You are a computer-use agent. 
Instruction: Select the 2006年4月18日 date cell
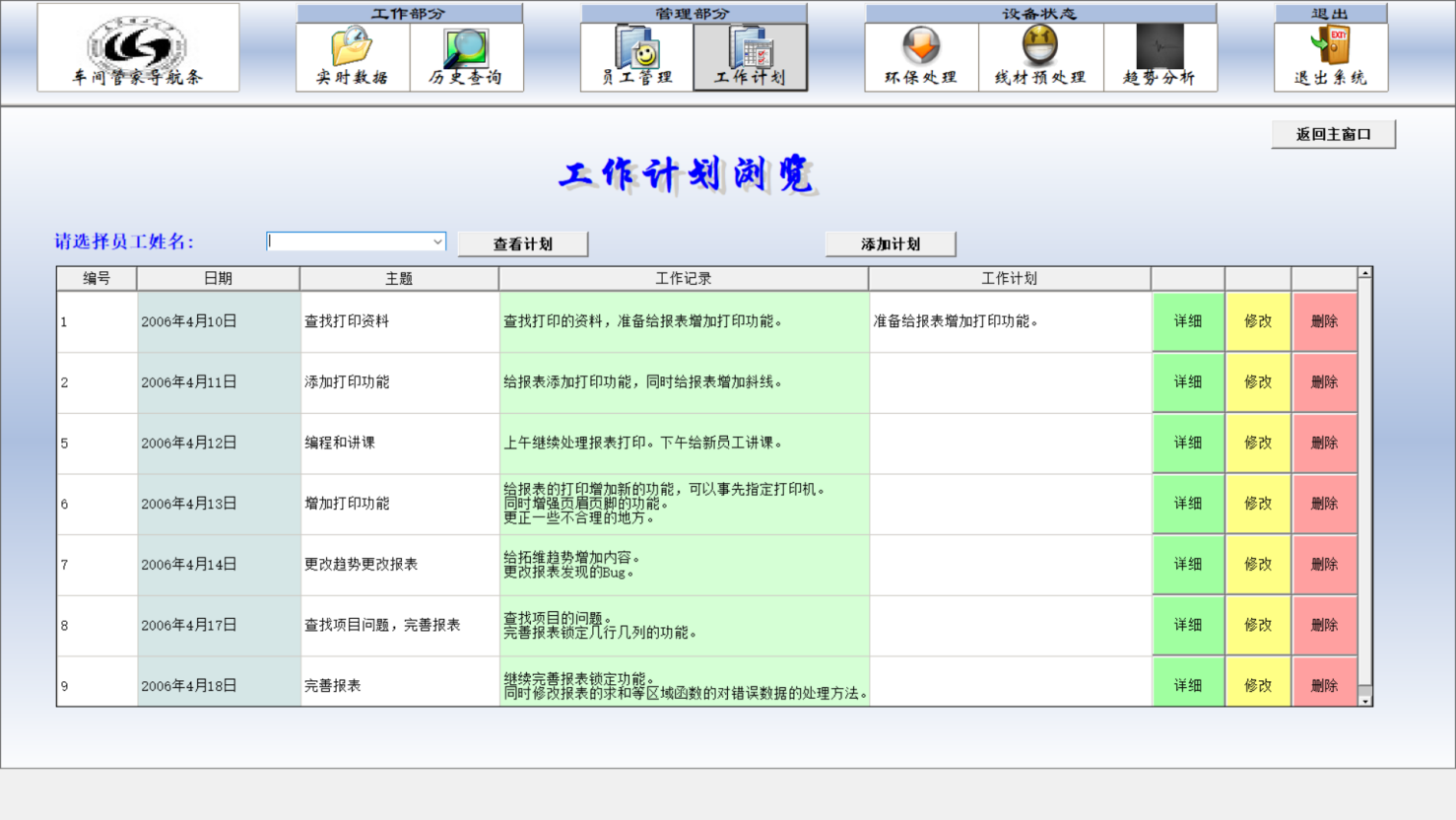coord(219,682)
